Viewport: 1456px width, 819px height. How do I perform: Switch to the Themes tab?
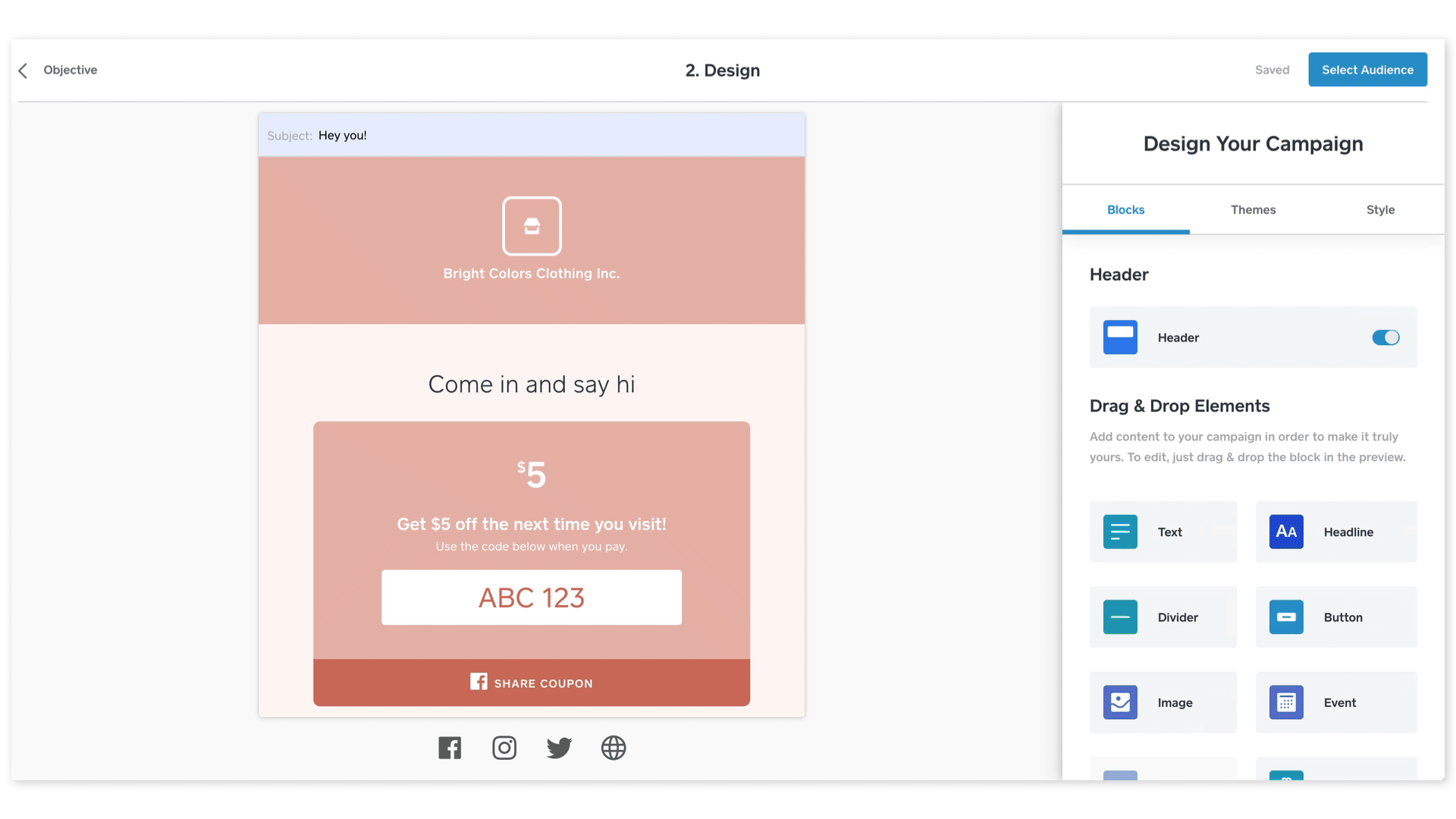pos(1253,210)
